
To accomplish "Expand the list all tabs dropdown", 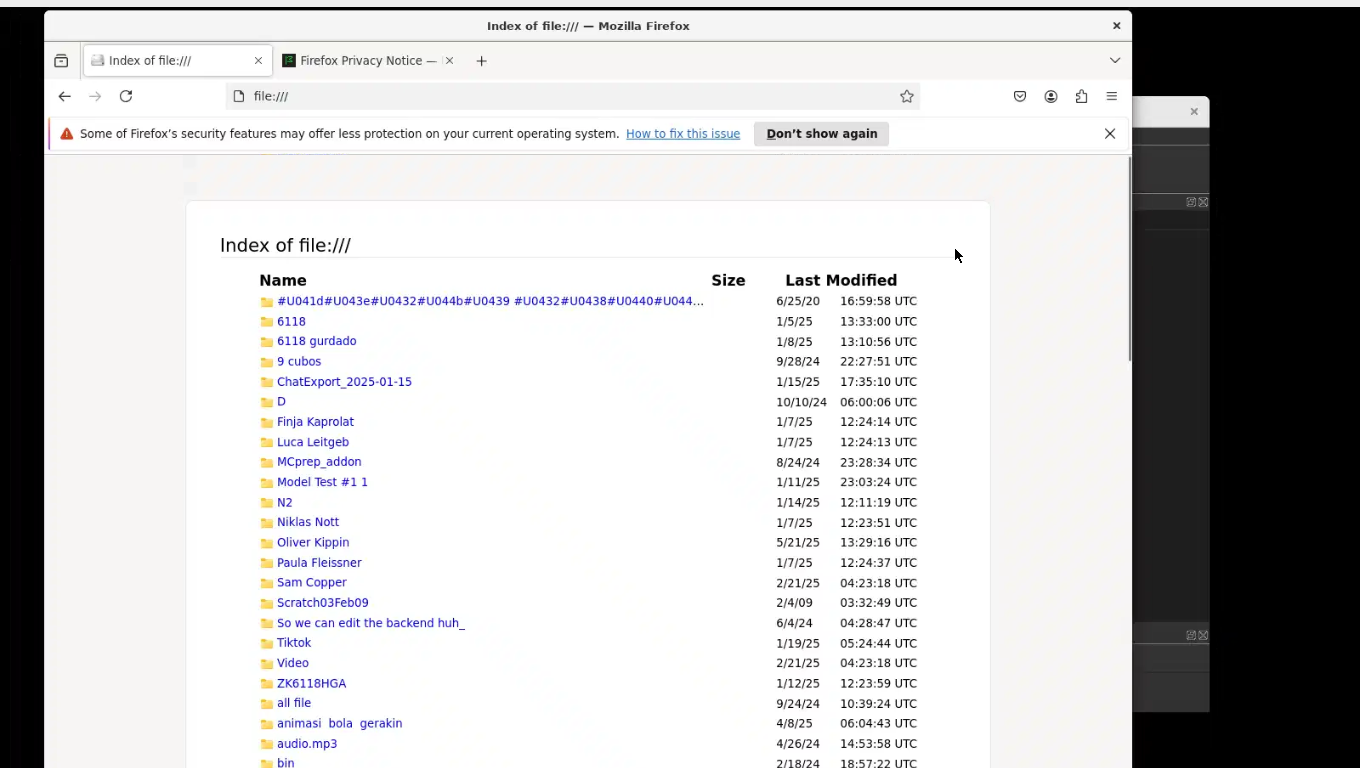I will [x=1115, y=61].
